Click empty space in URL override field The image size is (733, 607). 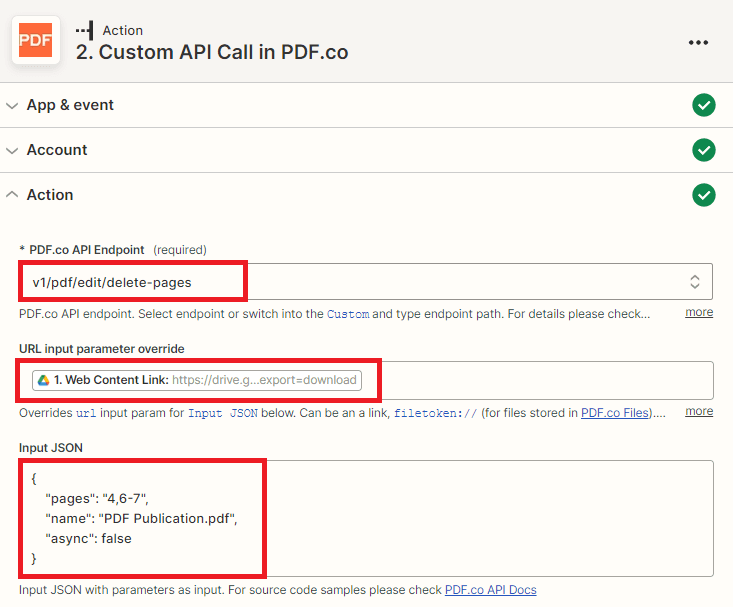click(x=530, y=380)
